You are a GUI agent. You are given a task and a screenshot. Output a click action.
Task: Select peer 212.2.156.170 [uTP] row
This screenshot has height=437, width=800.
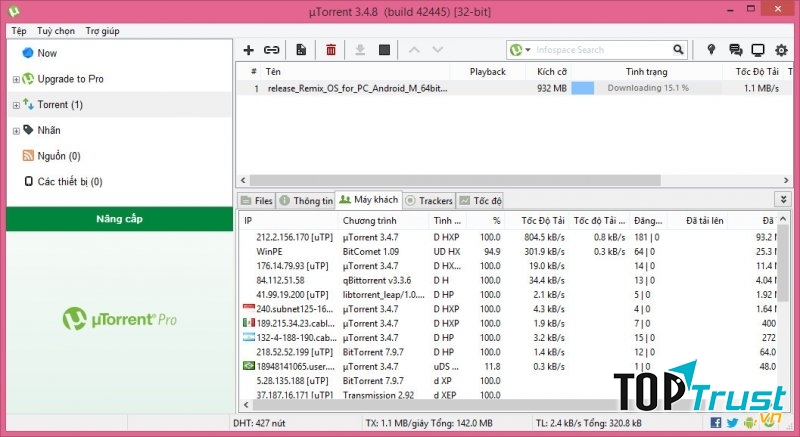tap(508, 237)
